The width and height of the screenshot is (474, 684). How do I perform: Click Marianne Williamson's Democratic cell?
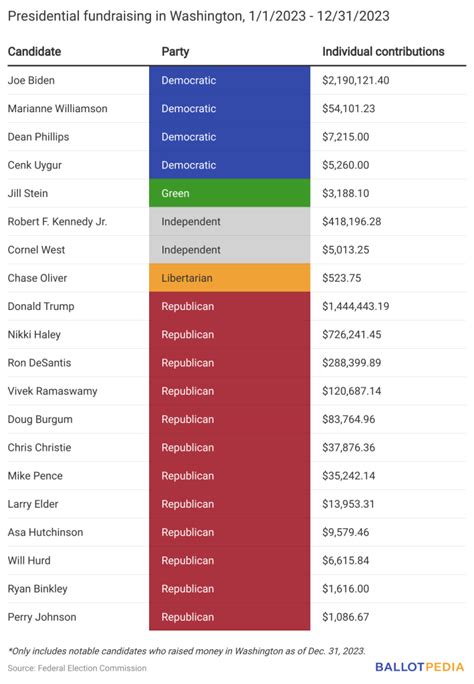(x=229, y=109)
